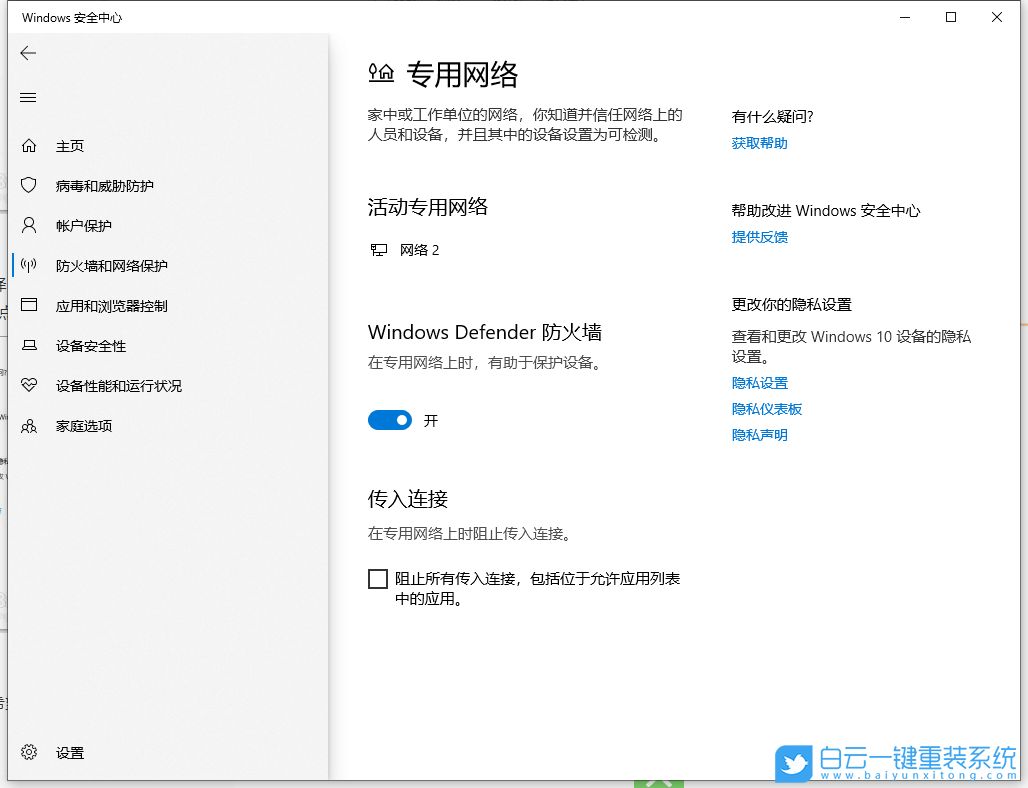
Task: Open 获取帮助 link
Action: 758,143
